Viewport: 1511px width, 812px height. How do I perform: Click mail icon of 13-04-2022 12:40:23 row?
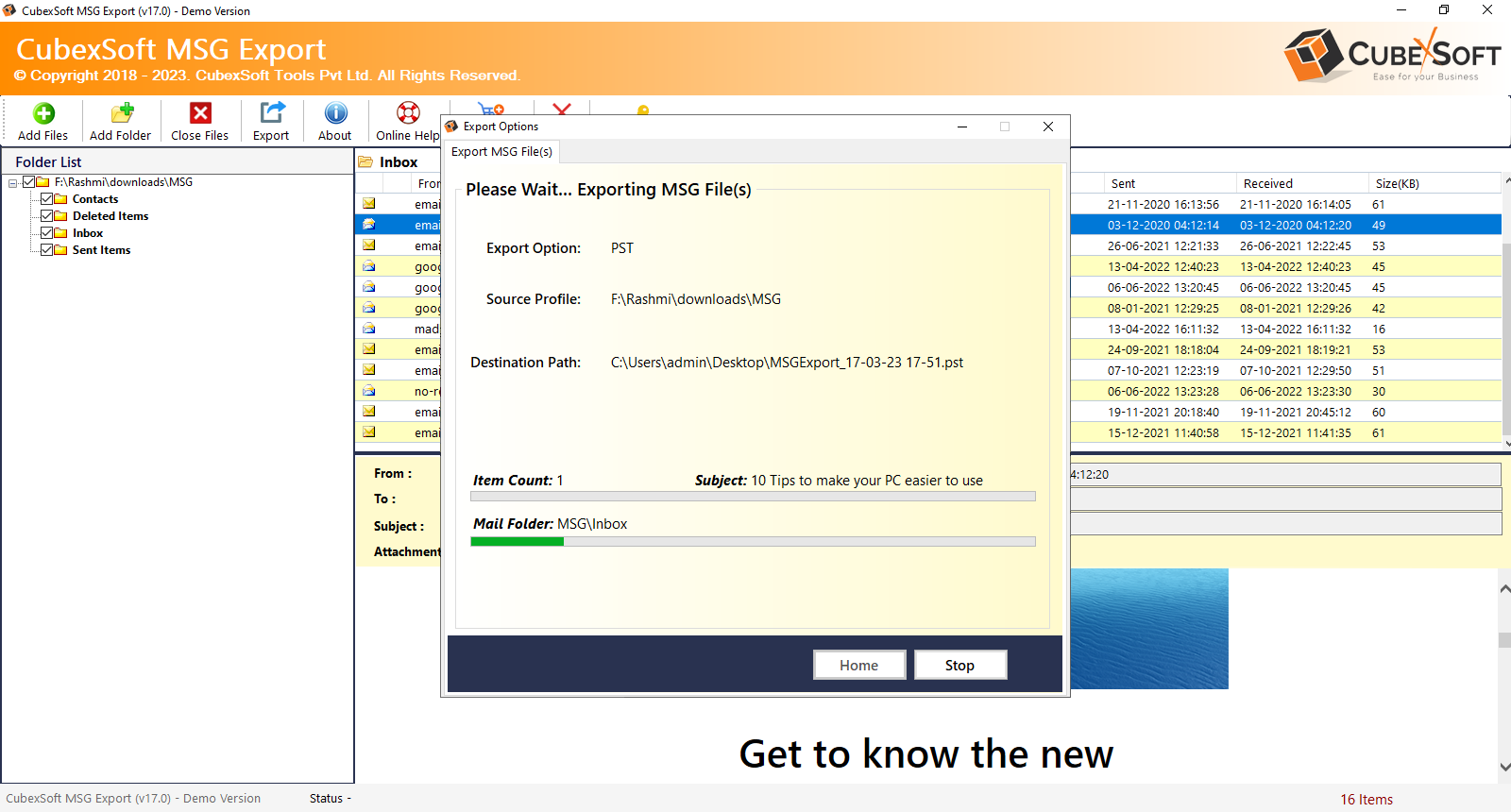(x=368, y=266)
